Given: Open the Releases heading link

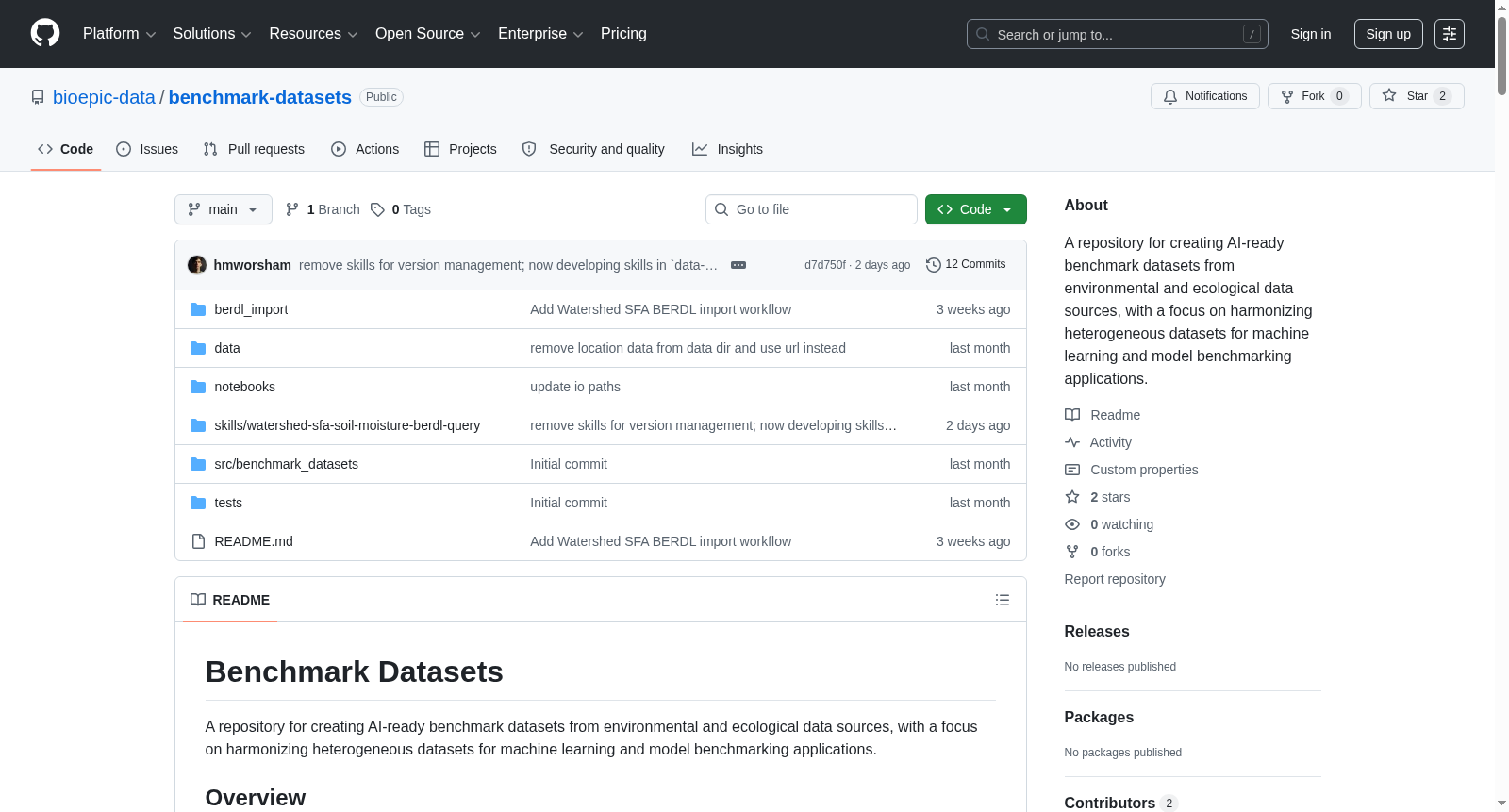Looking at the screenshot, I should (x=1097, y=632).
